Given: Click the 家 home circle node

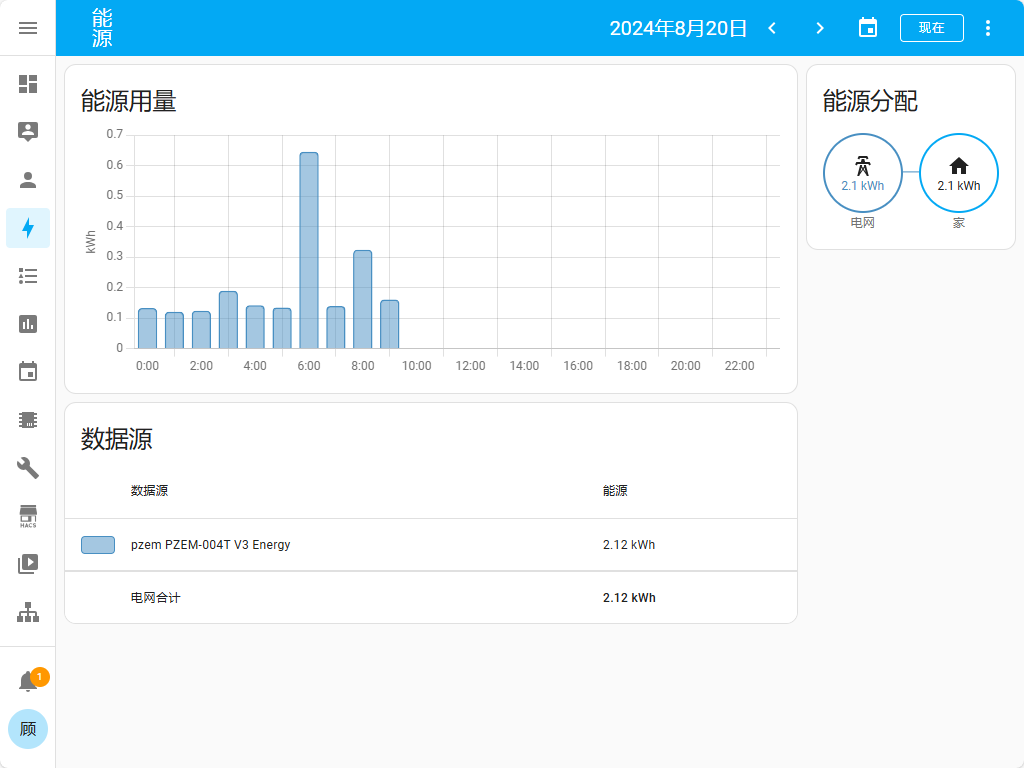Looking at the screenshot, I should (958, 174).
